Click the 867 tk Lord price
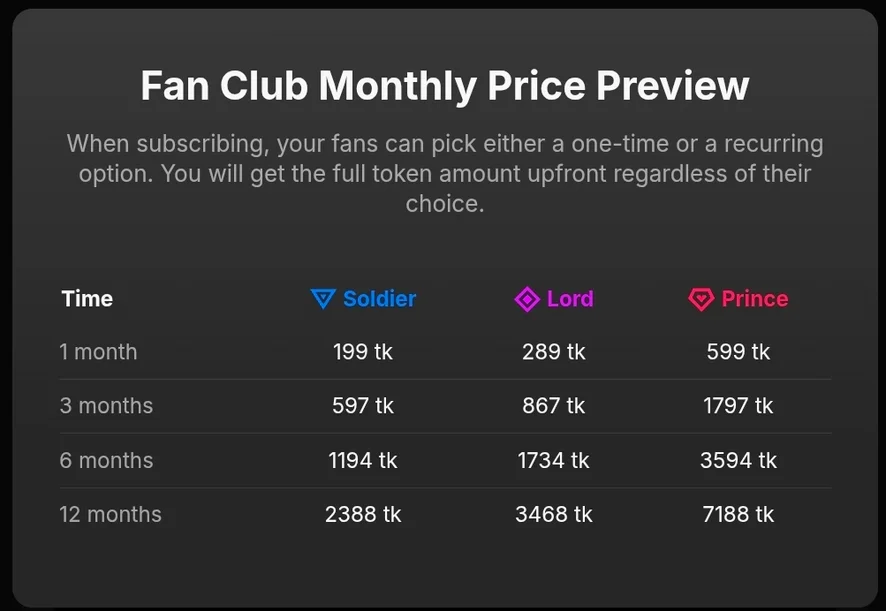Image resolution: width=886 pixels, height=611 pixels. [554, 406]
